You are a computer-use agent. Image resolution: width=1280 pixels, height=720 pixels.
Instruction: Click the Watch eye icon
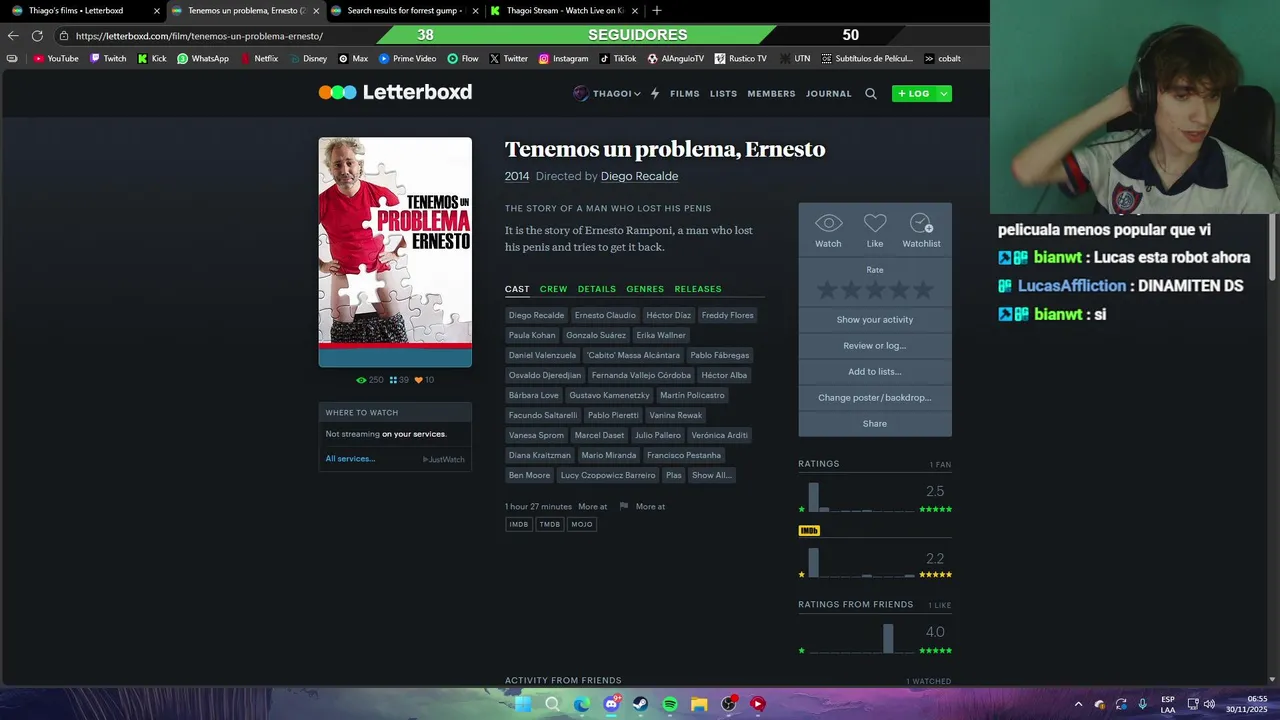[x=828, y=223]
